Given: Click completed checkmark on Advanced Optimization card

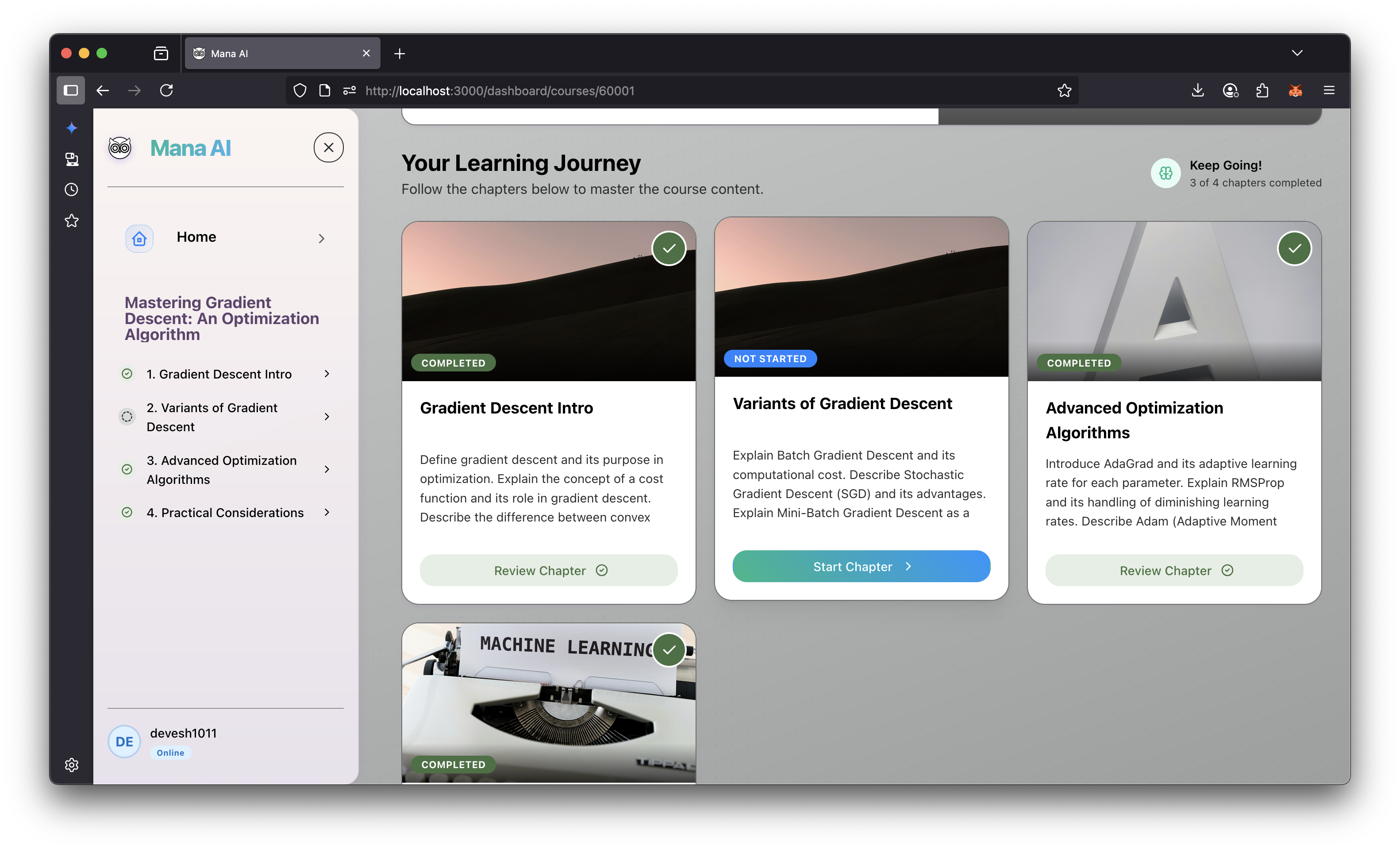Looking at the screenshot, I should pos(1294,248).
